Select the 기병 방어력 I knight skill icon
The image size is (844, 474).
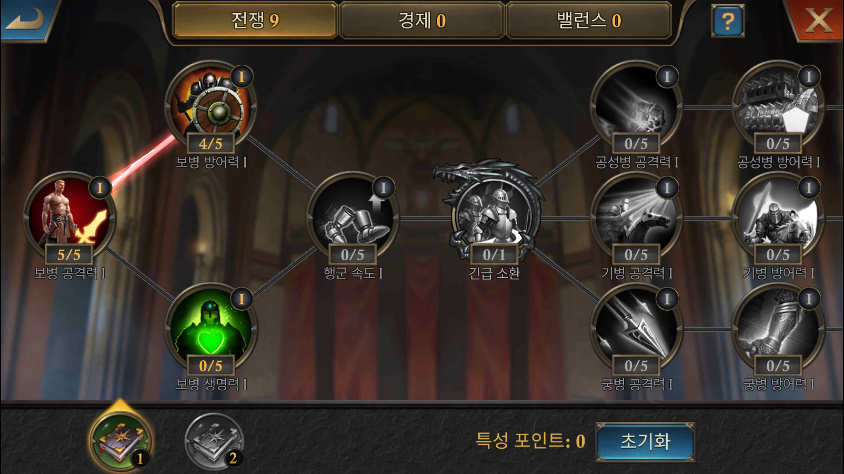(778, 217)
